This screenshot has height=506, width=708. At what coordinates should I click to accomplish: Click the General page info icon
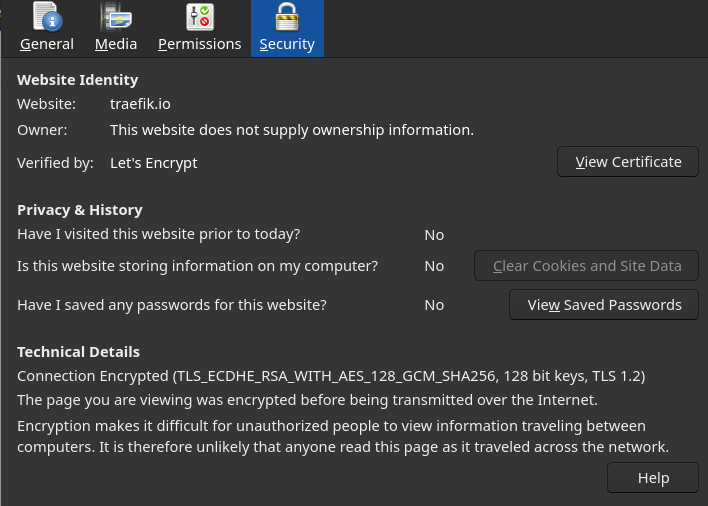(x=47, y=17)
